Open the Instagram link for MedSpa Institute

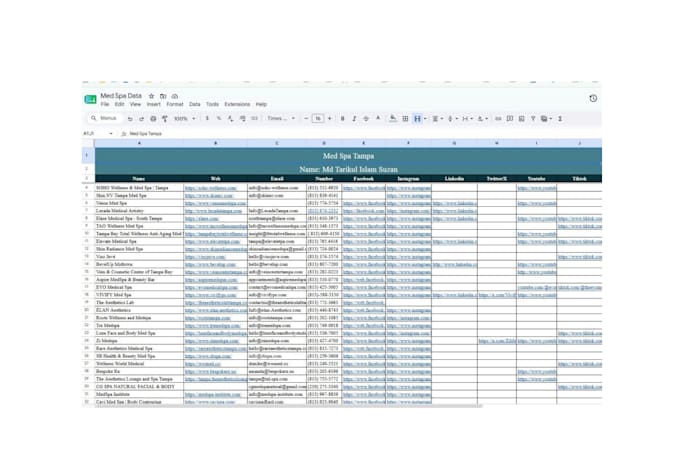[409, 394]
